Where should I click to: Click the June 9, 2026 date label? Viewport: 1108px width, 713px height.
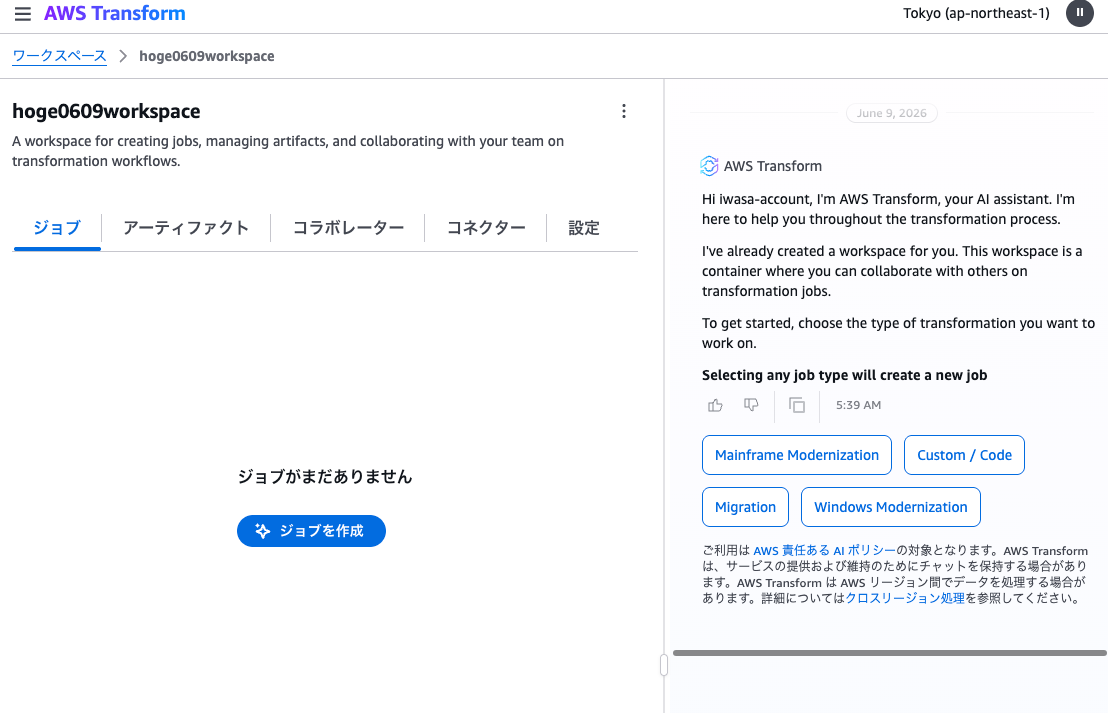pos(891,113)
